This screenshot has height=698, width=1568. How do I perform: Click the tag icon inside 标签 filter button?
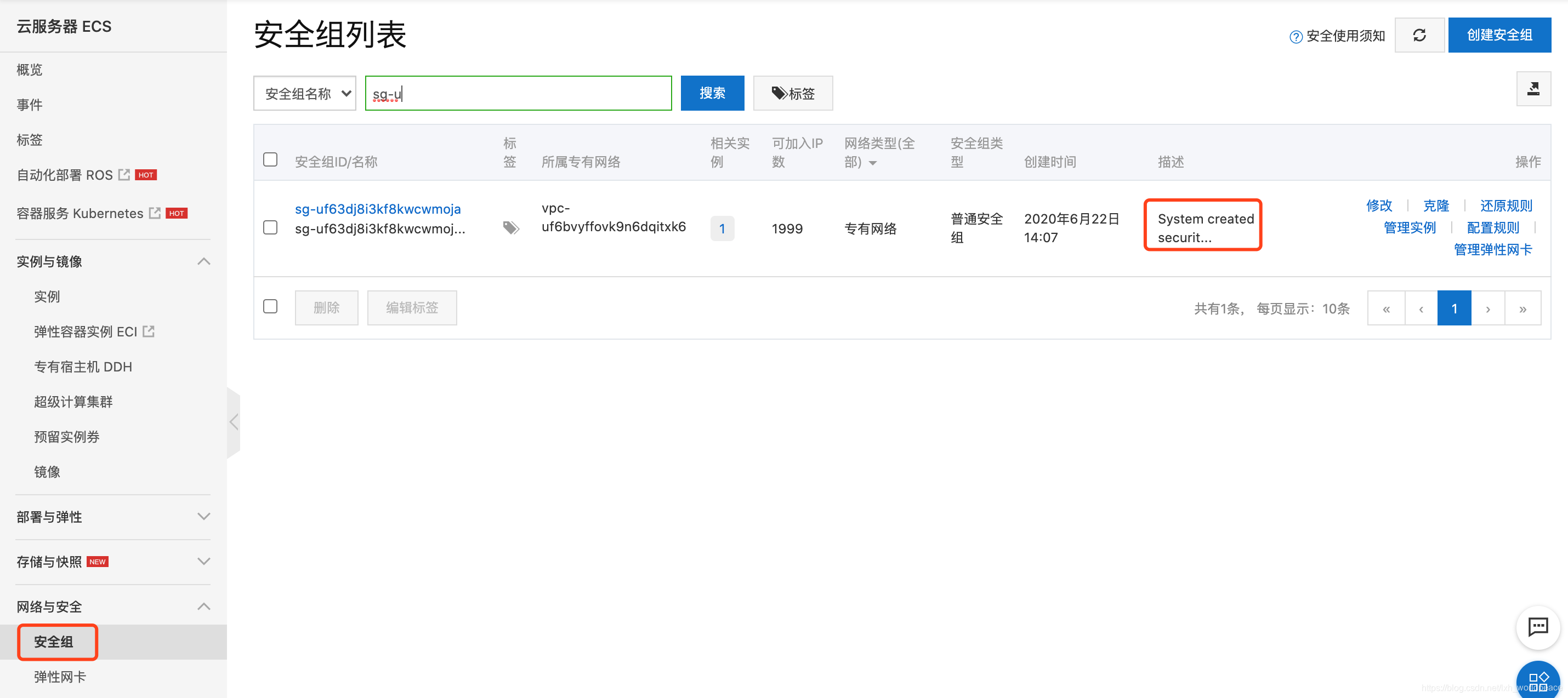pos(779,93)
